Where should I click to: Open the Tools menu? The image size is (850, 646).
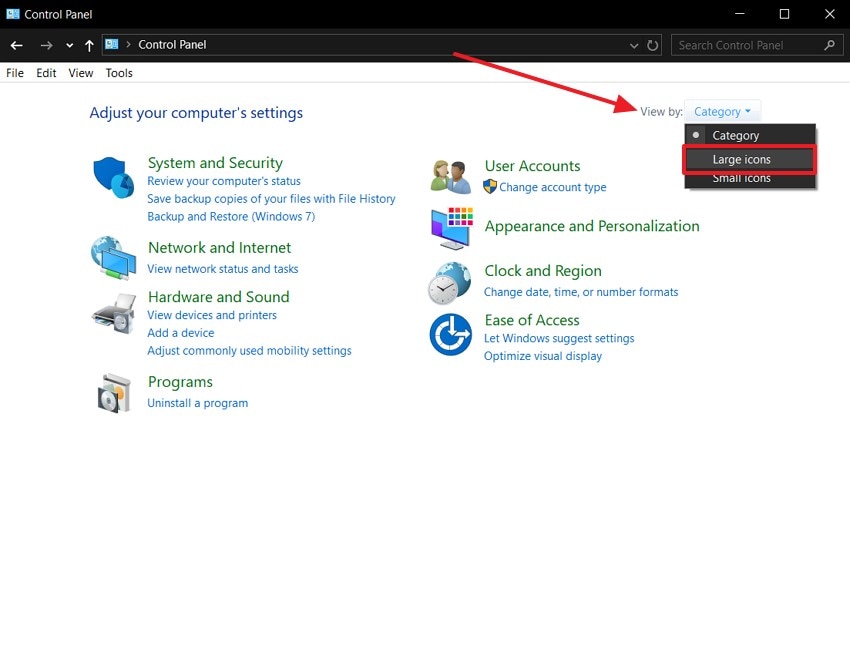click(x=119, y=73)
